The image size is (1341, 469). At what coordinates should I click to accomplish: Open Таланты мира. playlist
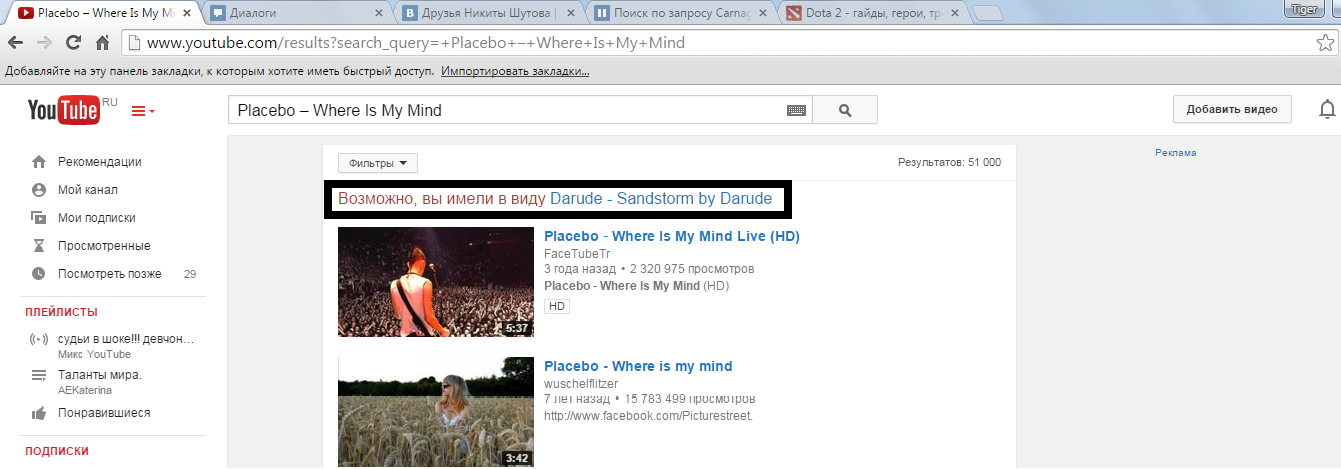100,375
